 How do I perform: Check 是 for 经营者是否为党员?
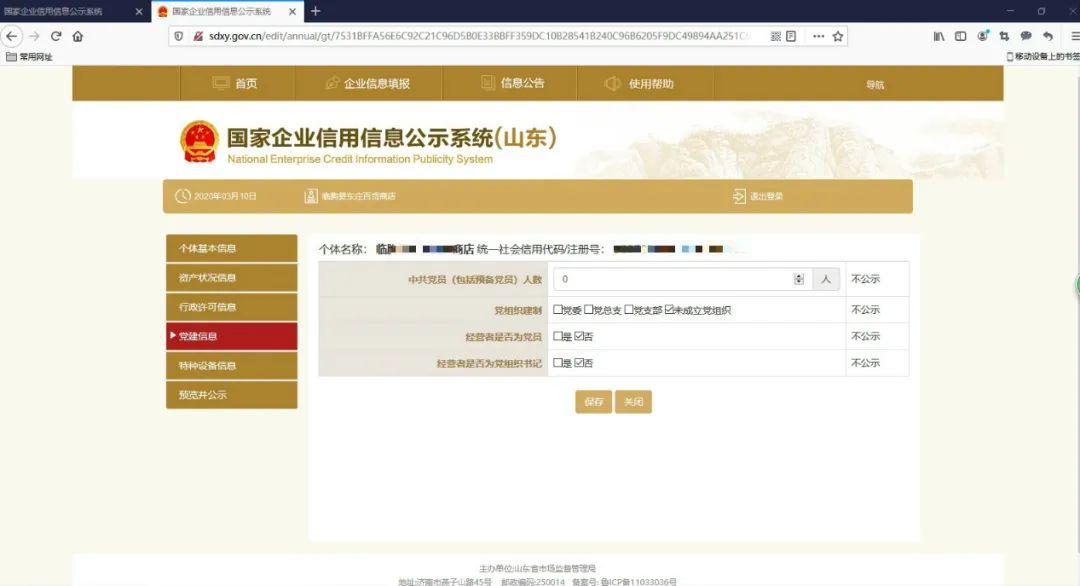click(x=558, y=337)
